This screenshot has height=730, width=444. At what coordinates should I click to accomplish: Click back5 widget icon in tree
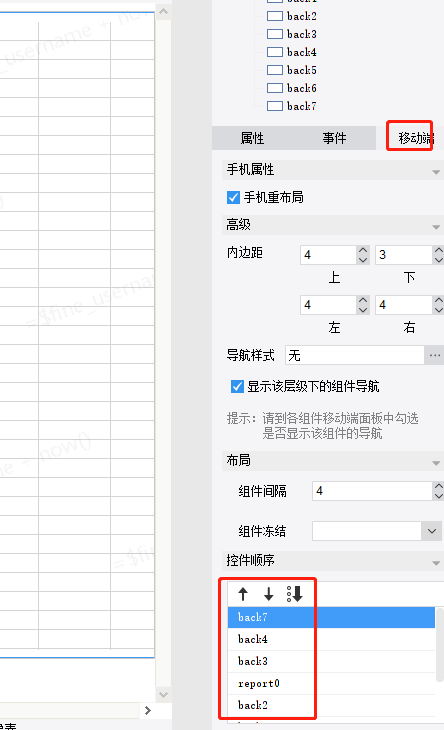pos(275,70)
